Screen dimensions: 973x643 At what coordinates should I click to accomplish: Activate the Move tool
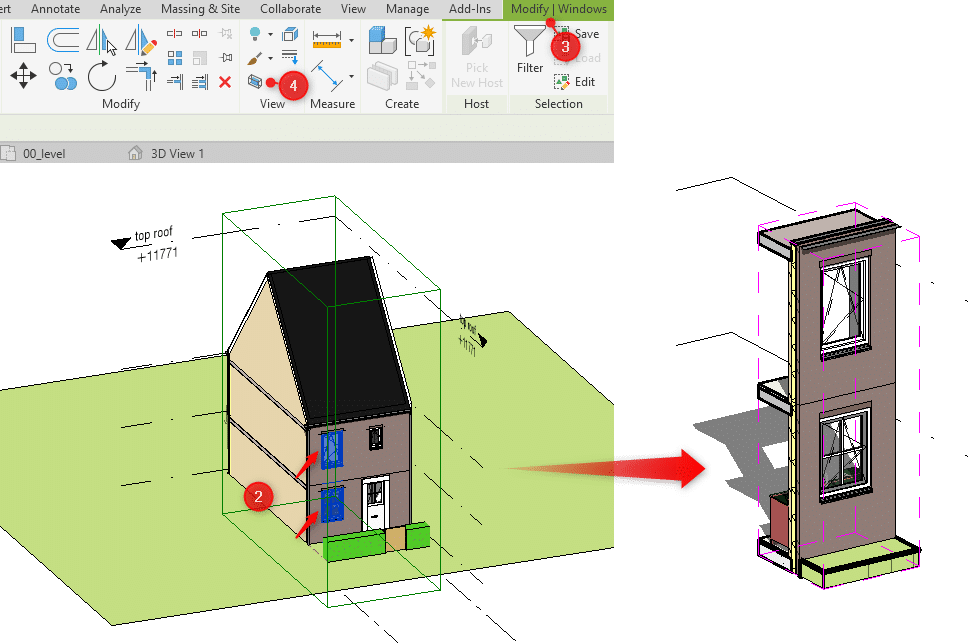[22, 76]
